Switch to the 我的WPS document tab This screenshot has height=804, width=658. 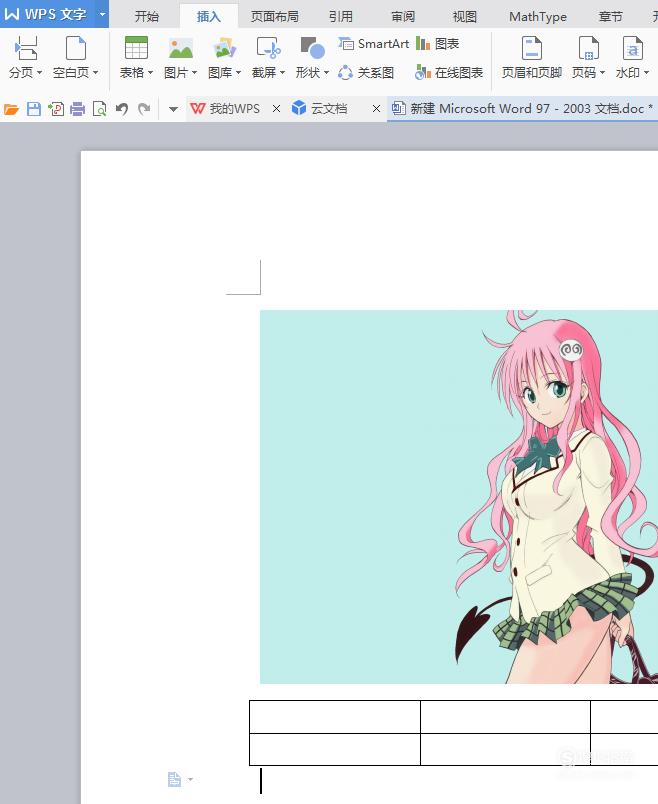(x=226, y=109)
